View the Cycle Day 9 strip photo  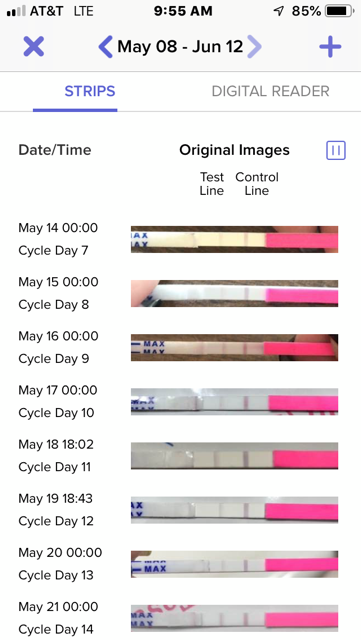pos(234,347)
